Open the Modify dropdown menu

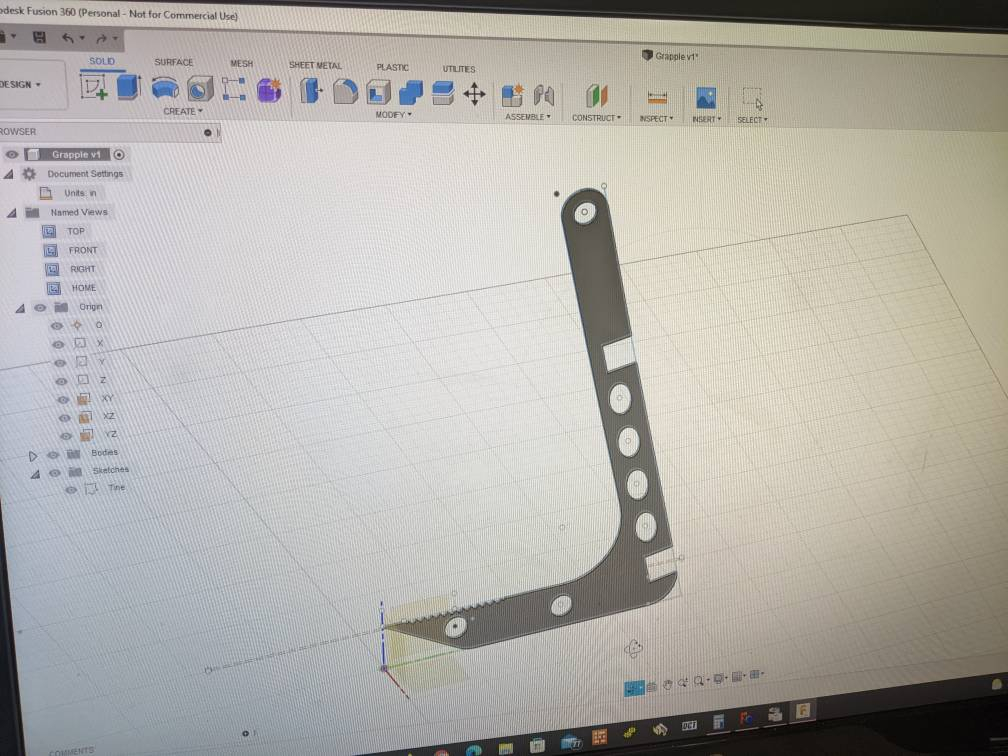point(393,115)
